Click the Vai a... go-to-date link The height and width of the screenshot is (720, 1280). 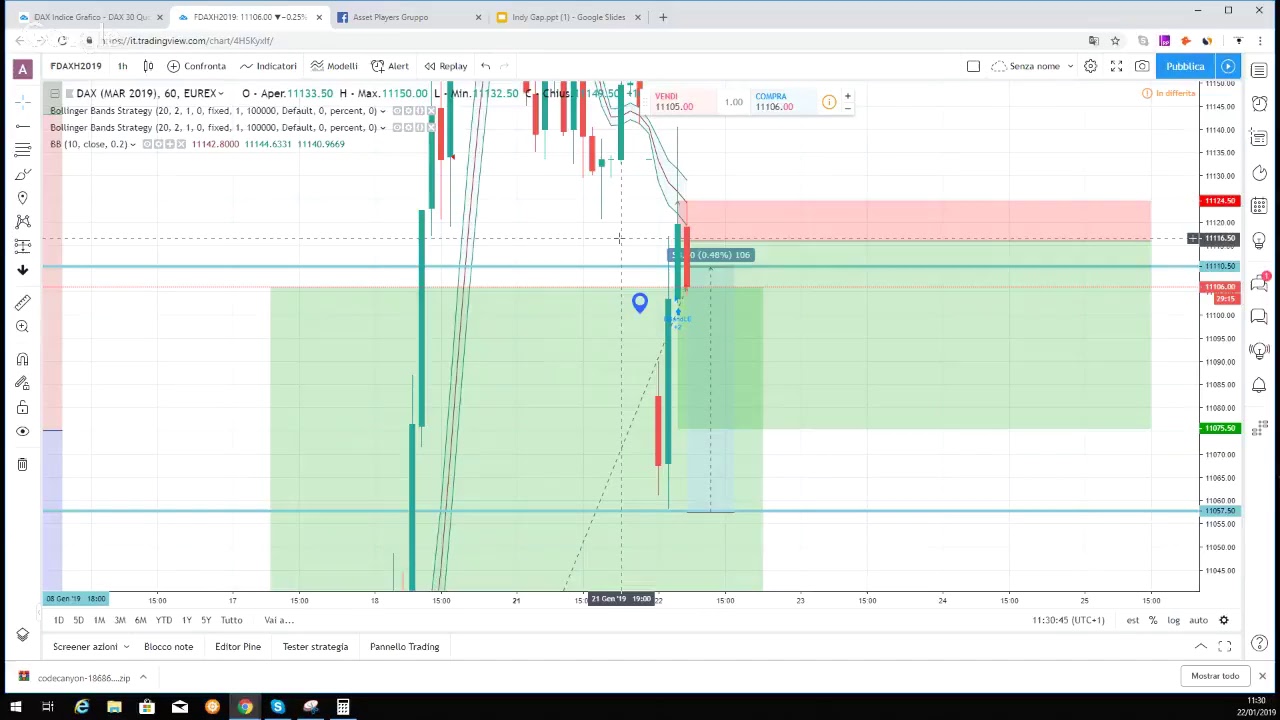(278, 620)
